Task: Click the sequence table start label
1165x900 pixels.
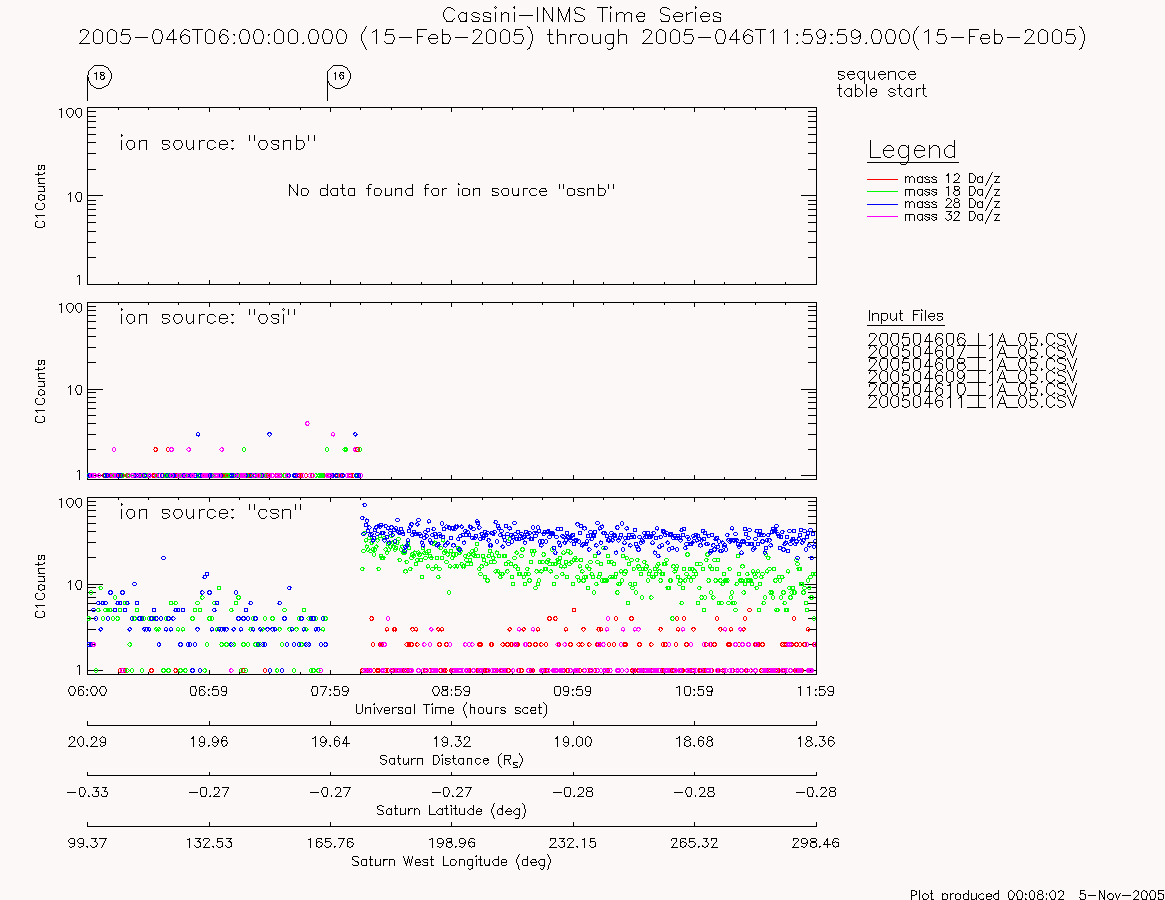Action: click(x=882, y=83)
